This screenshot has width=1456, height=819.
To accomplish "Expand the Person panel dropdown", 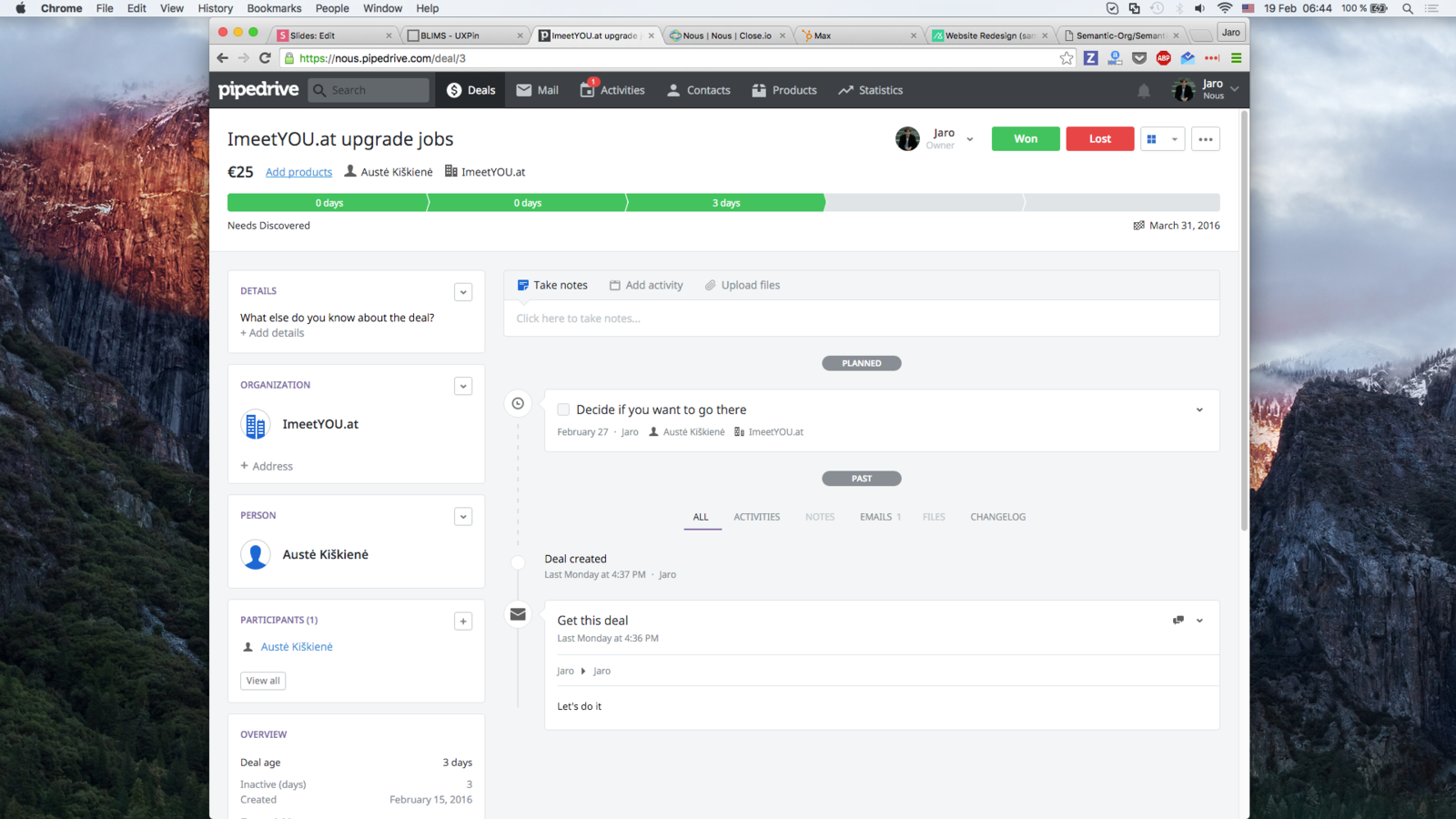I will coord(463,517).
